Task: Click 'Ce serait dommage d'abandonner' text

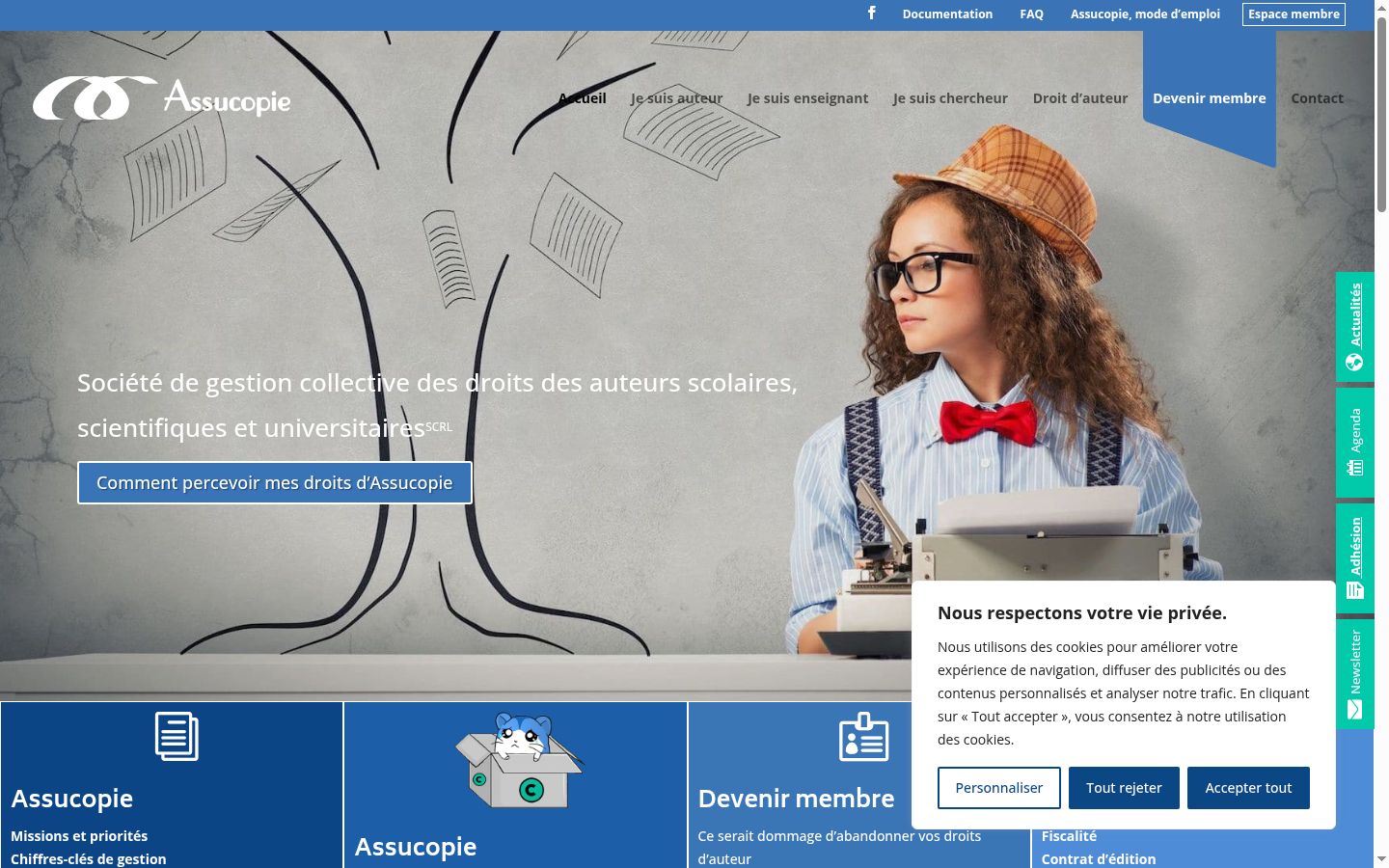Action: pyautogui.click(x=839, y=847)
